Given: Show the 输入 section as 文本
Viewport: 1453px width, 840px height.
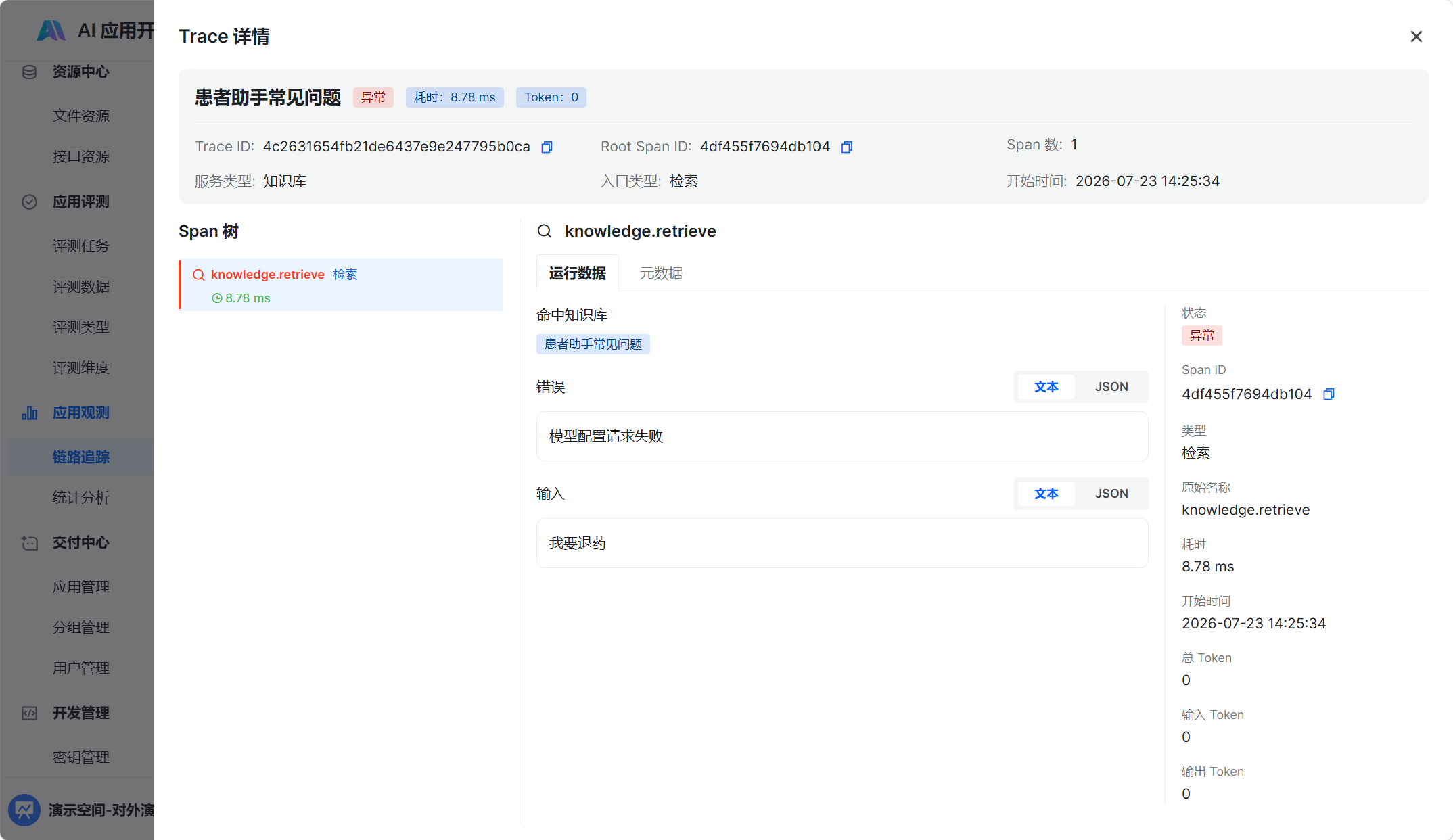Looking at the screenshot, I should pos(1046,494).
